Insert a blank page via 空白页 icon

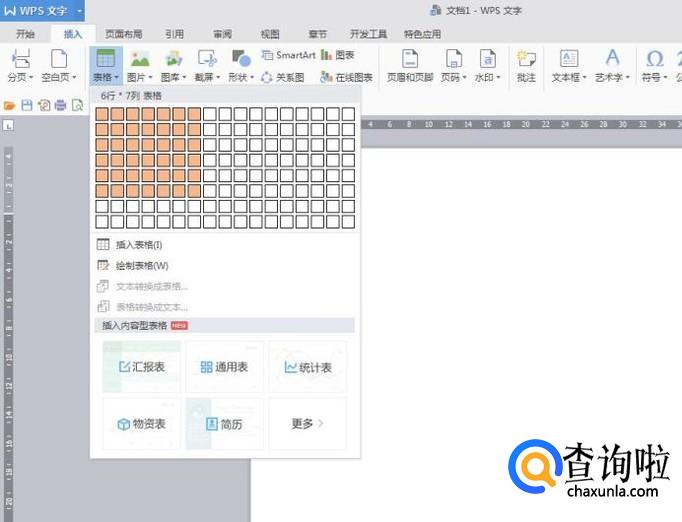(x=59, y=58)
